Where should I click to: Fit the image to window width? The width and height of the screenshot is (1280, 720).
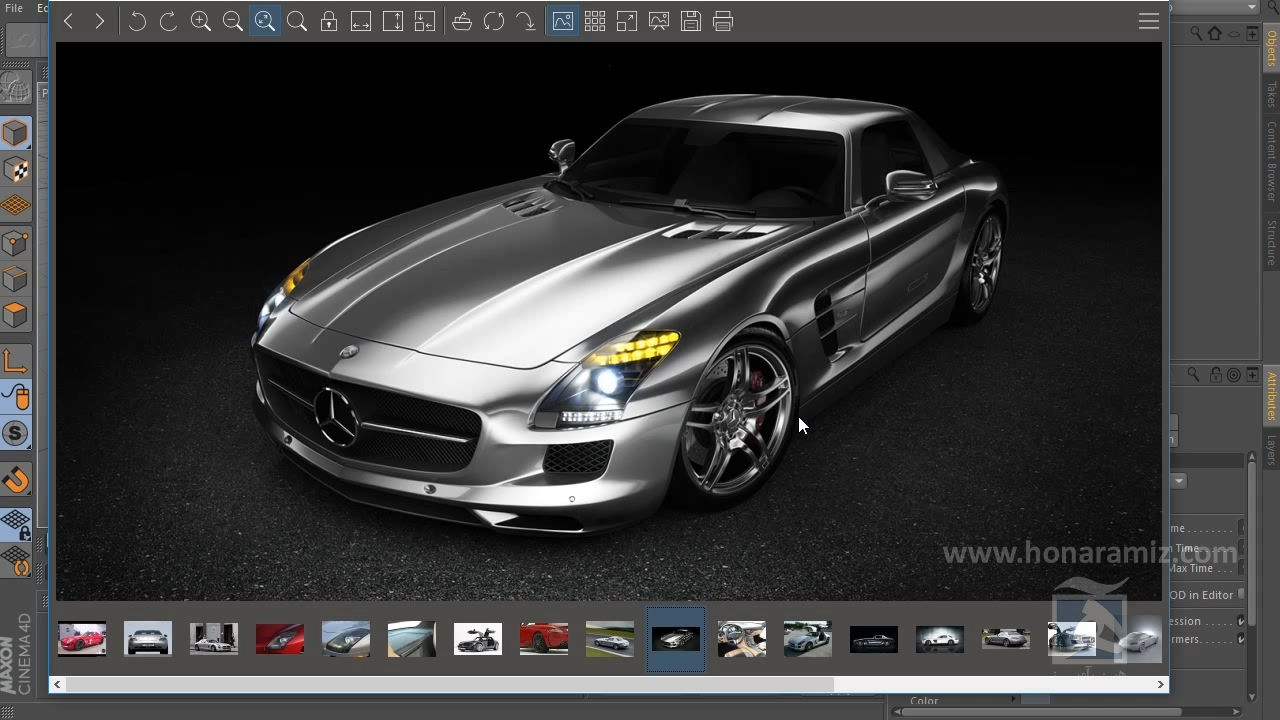tap(361, 21)
